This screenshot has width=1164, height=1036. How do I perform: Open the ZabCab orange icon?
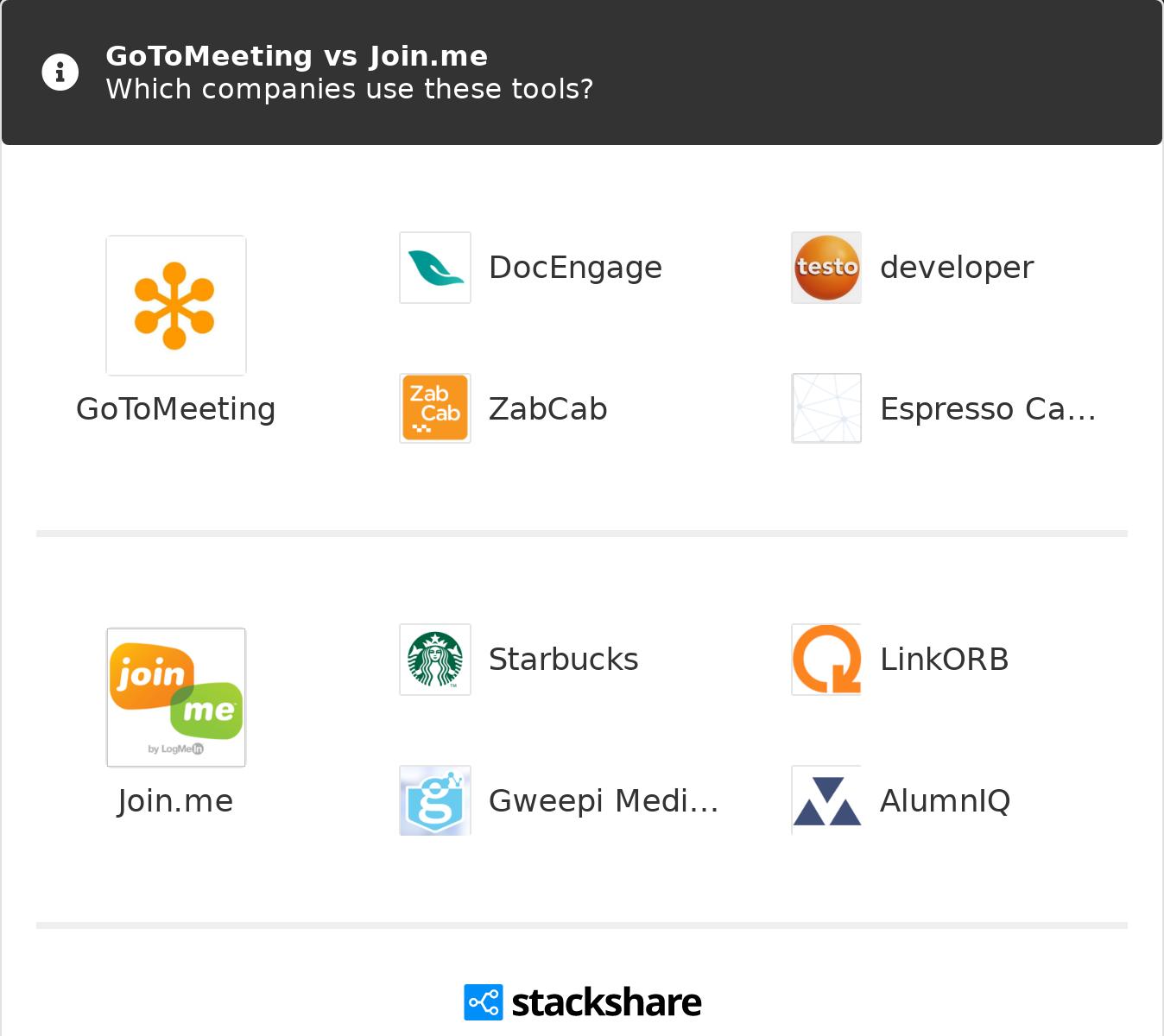(x=435, y=408)
